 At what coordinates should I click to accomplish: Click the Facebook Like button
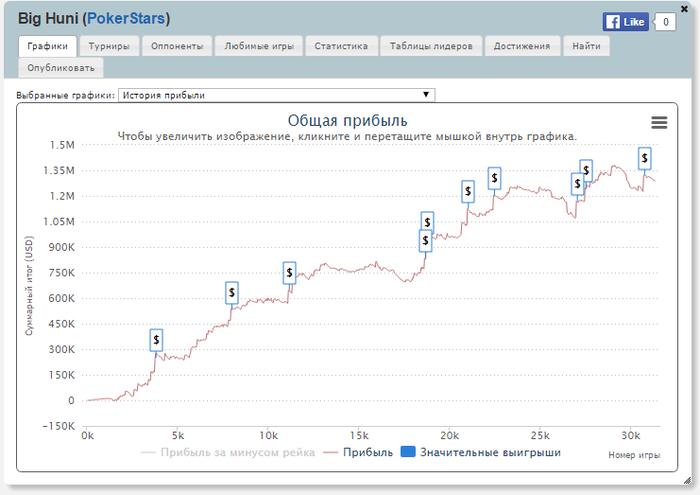(x=625, y=21)
